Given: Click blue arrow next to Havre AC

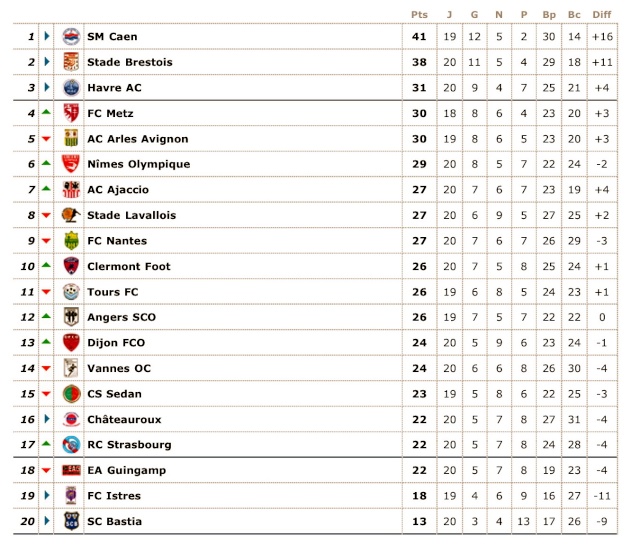Looking at the screenshot, I should [x=47, y=87].
